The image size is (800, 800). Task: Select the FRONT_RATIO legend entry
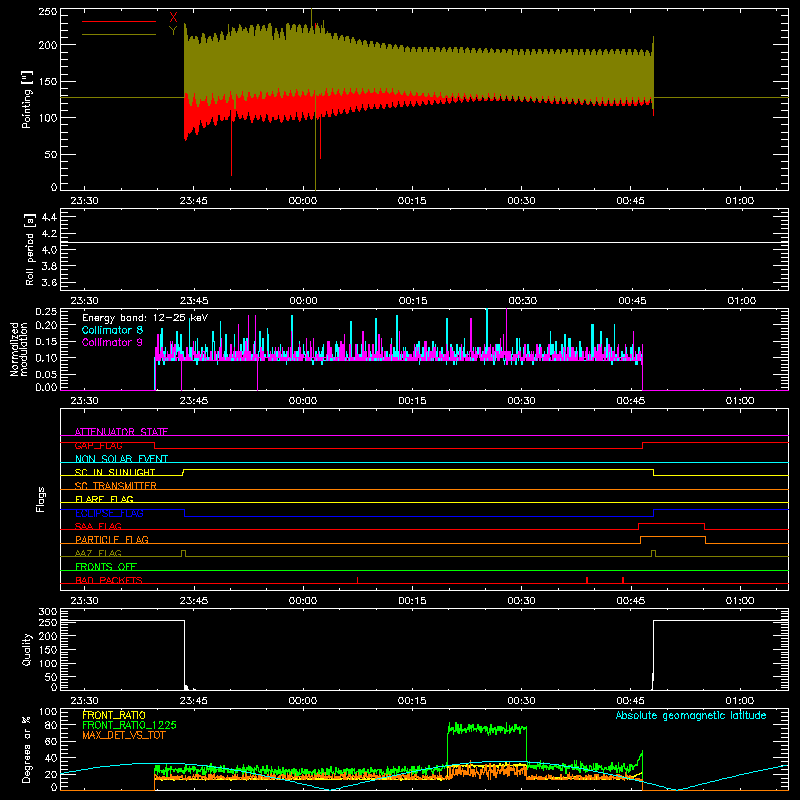point(114,715)
